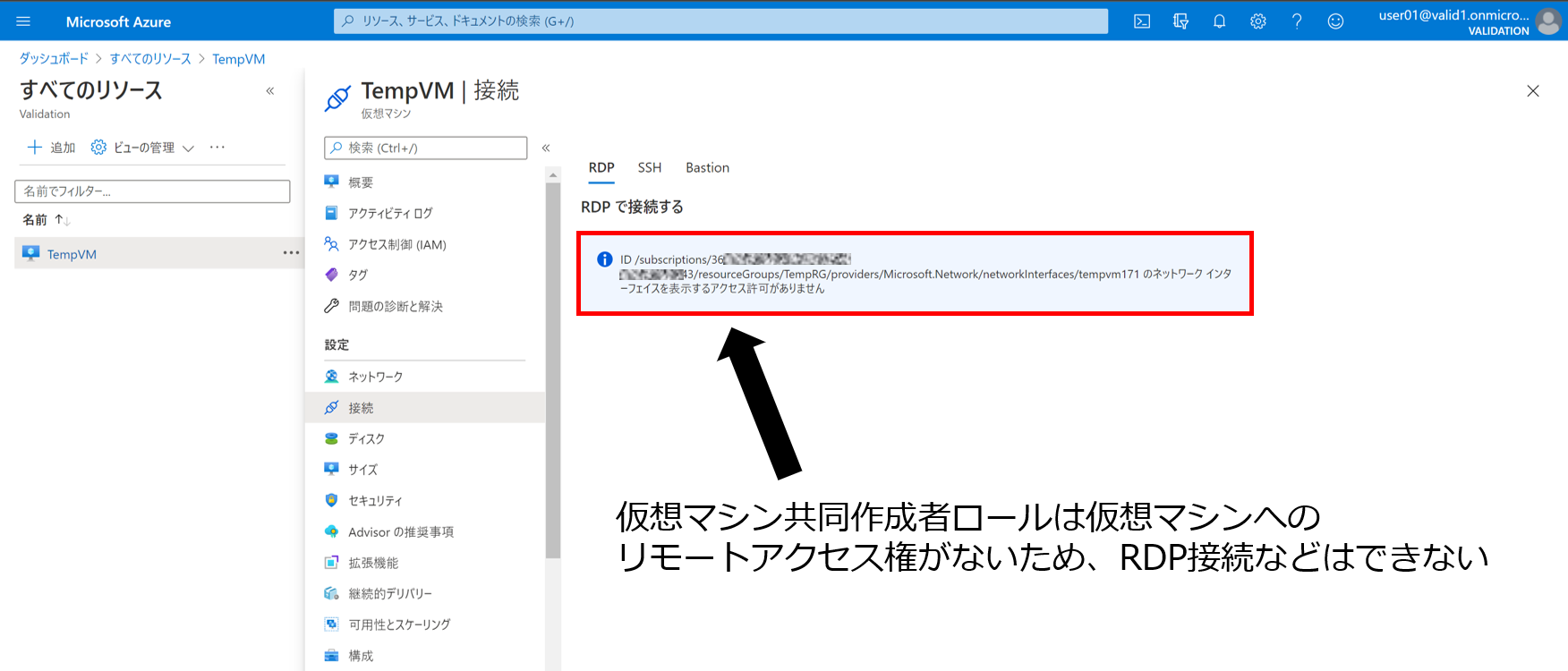
Task: Open more commands ellipsis beside ビューの管理
Action: (217, 148)
